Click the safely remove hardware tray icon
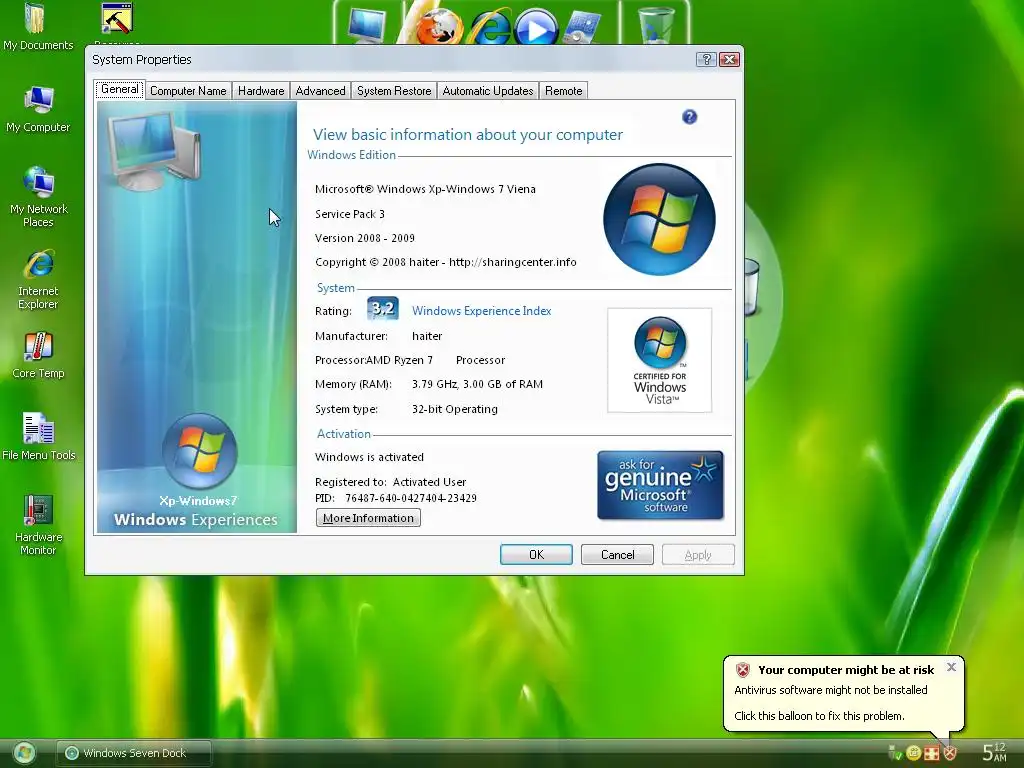This screenshot has height=768, width=1024. point(895,753)
